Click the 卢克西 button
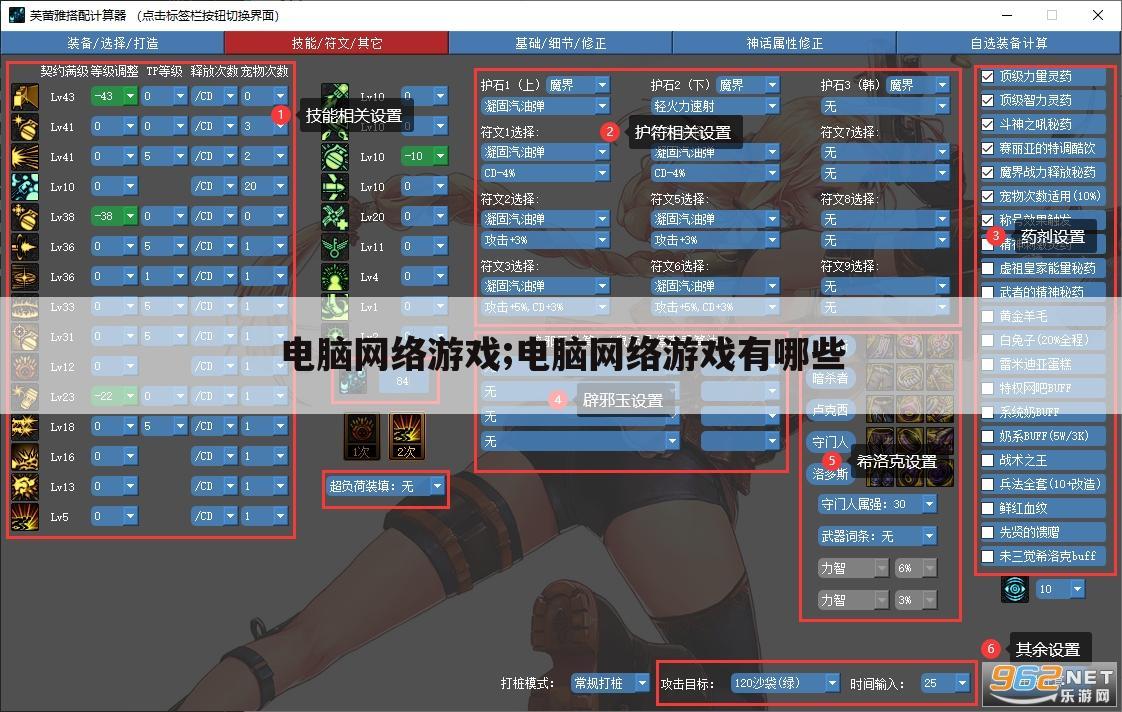Image resolution: width=1122 pixels, height=712 pixels. tap(830, 410)
